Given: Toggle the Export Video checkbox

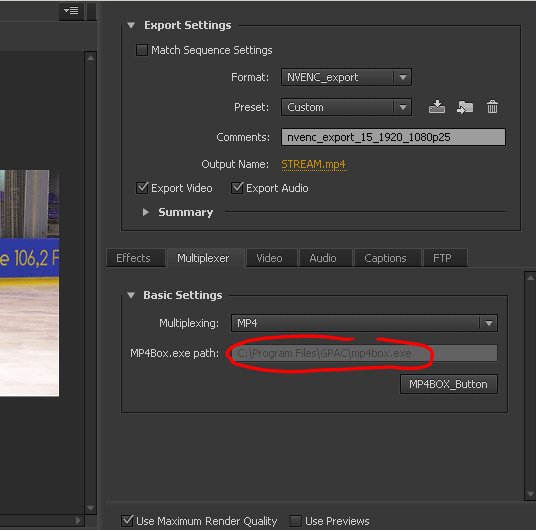Looking at the screenshot, I should tap(142, 188).
